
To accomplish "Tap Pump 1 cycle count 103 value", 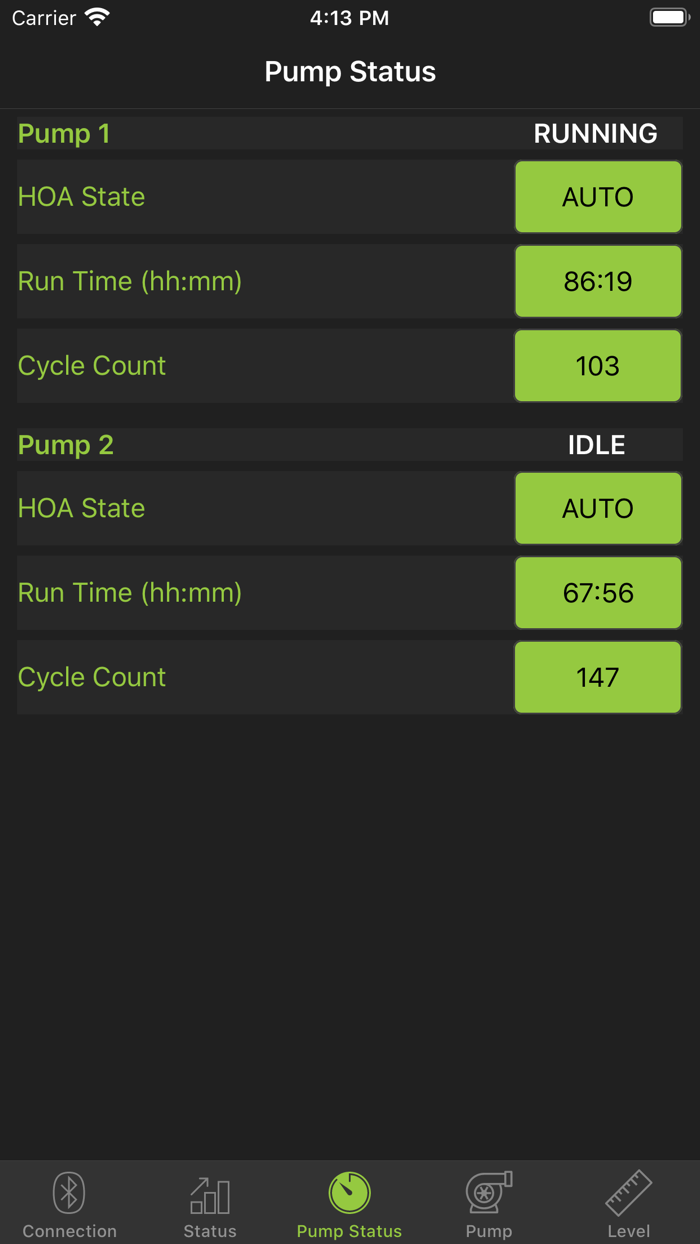I will pyautogui.click(x=598, y=366).
